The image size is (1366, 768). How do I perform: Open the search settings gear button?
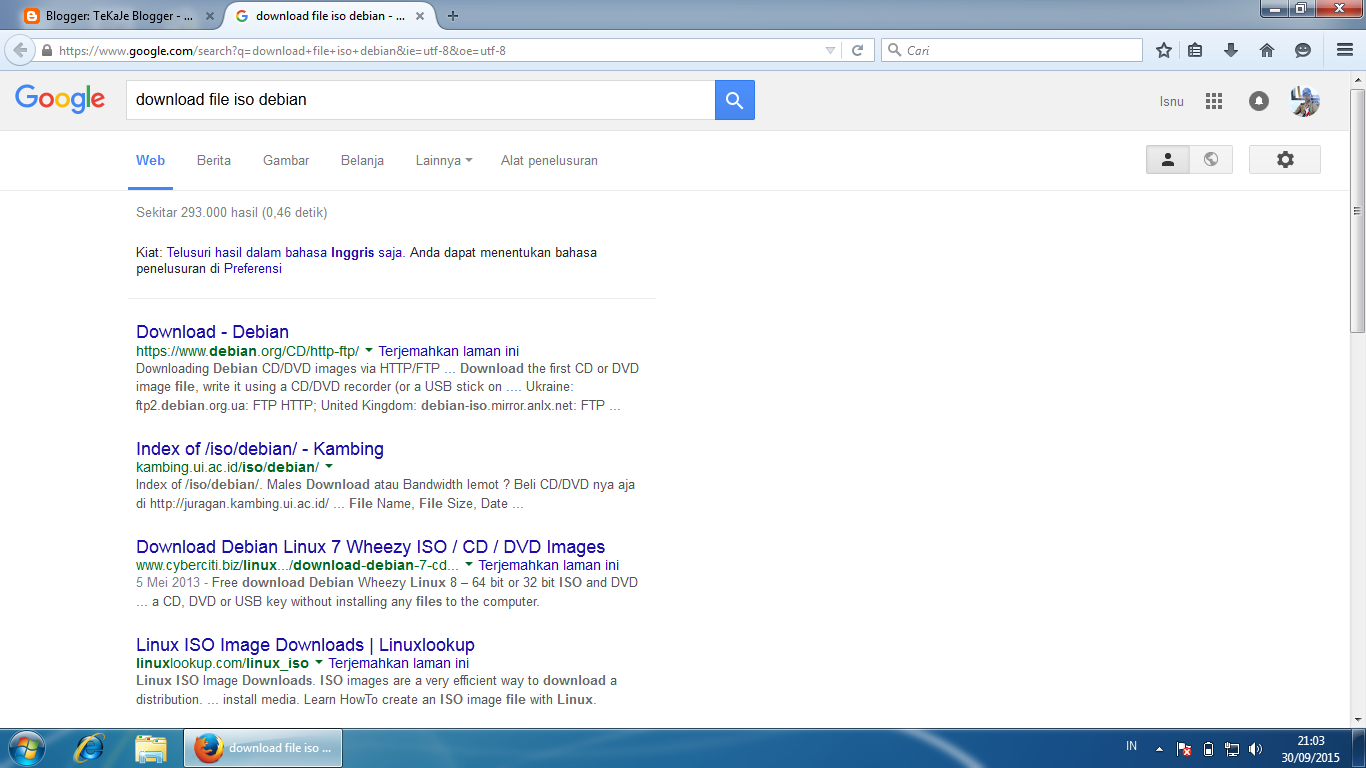pyautogui.click(x=1285, y=160)
